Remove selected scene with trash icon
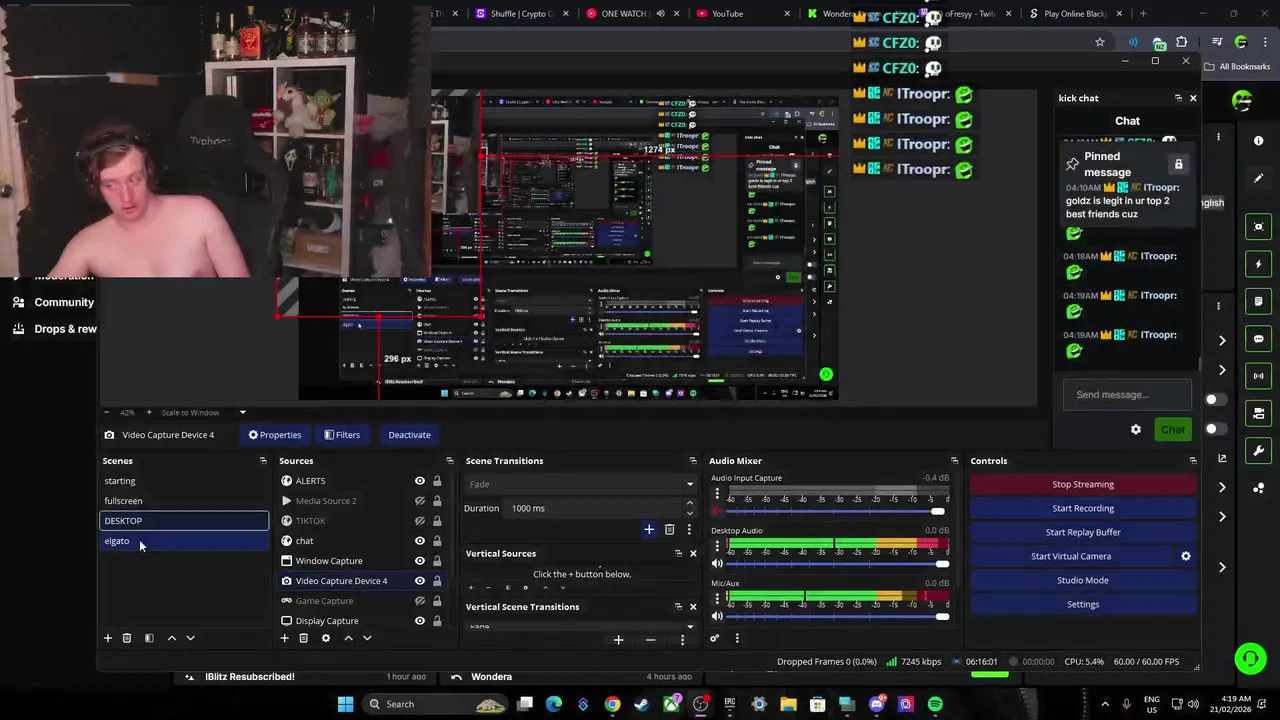 pos(127,638)
